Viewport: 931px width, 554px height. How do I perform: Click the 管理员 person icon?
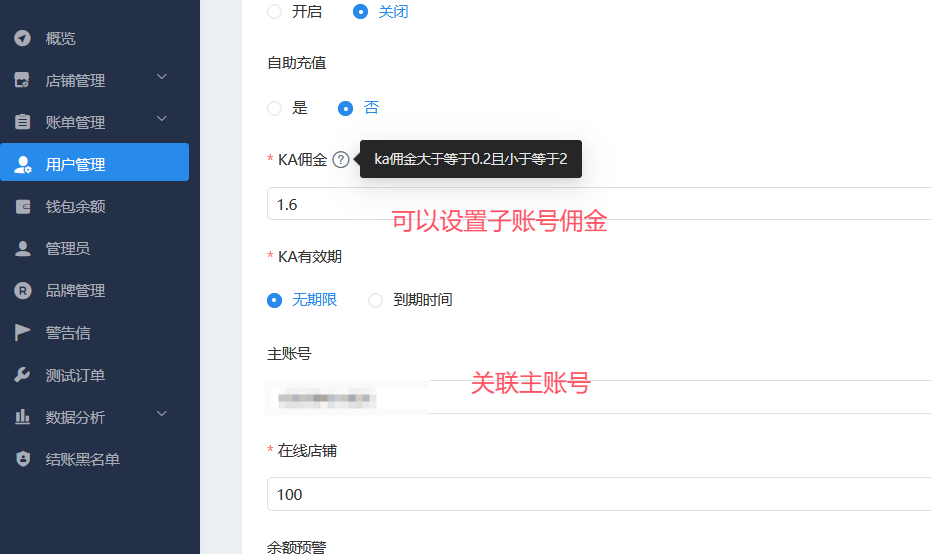(x=23, y=248)
